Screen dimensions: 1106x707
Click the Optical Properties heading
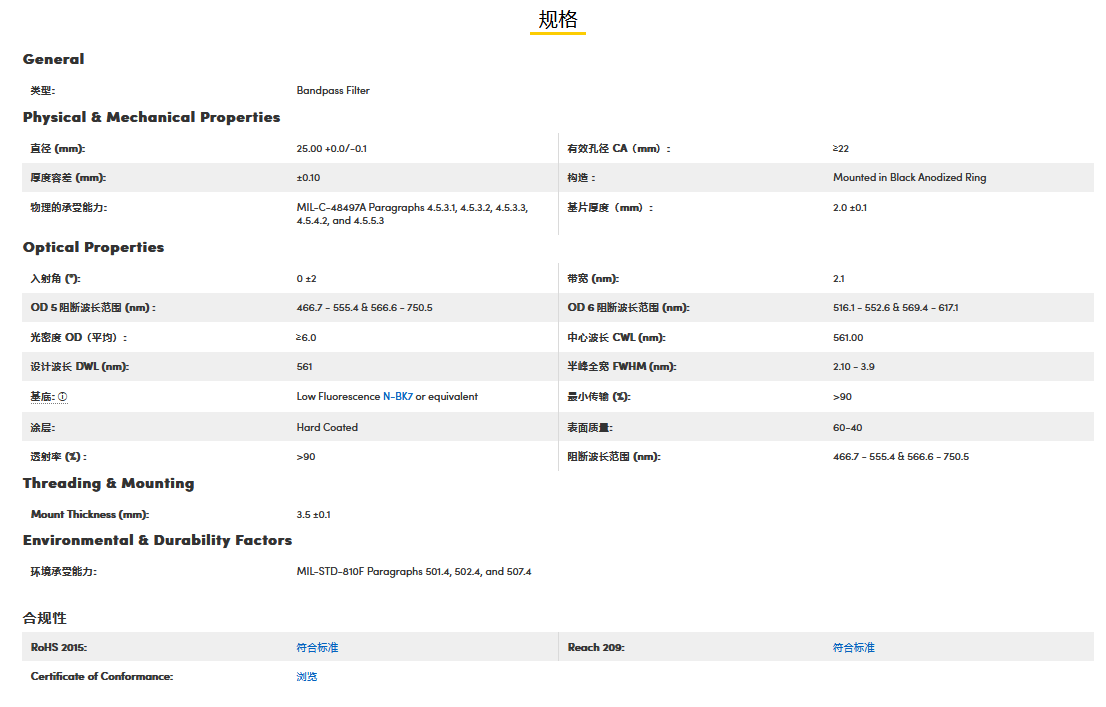coord(93,247)
